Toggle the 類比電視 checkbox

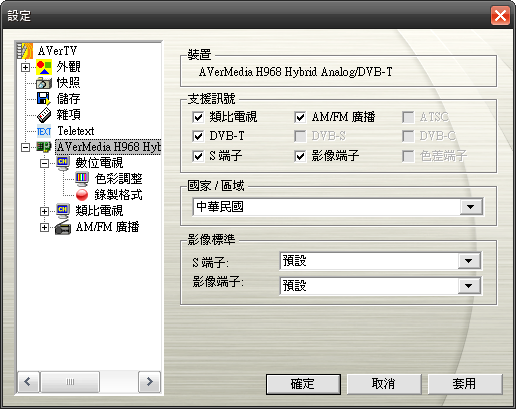click(198, 117)
